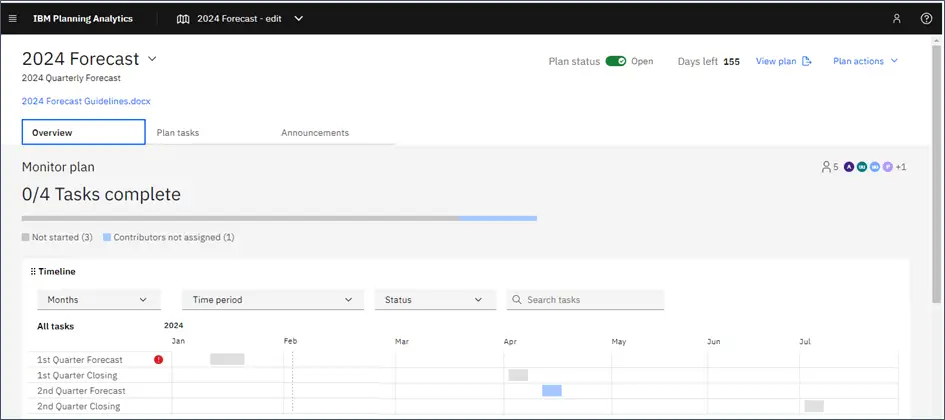945x420 pixels.
Task: Open the hamburger navigation menu
Action: 13,19
